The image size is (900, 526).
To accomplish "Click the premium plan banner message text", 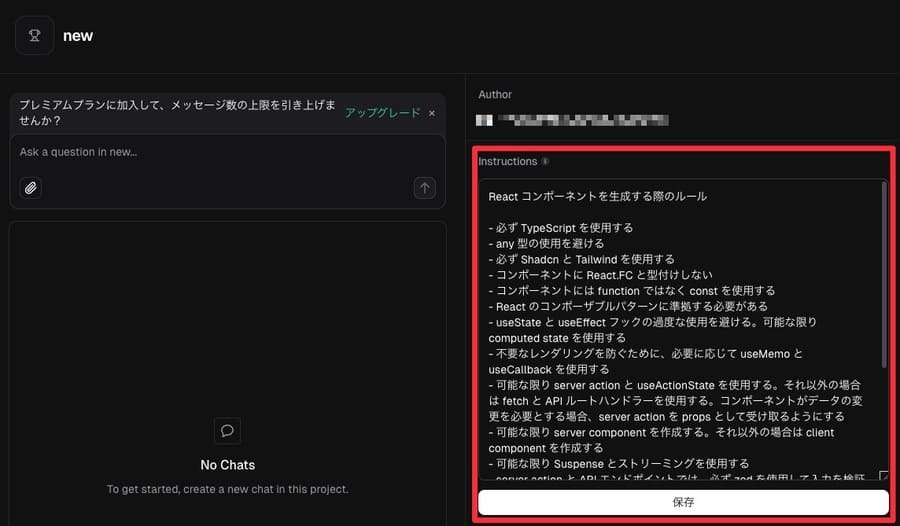I will pos(177,113).
